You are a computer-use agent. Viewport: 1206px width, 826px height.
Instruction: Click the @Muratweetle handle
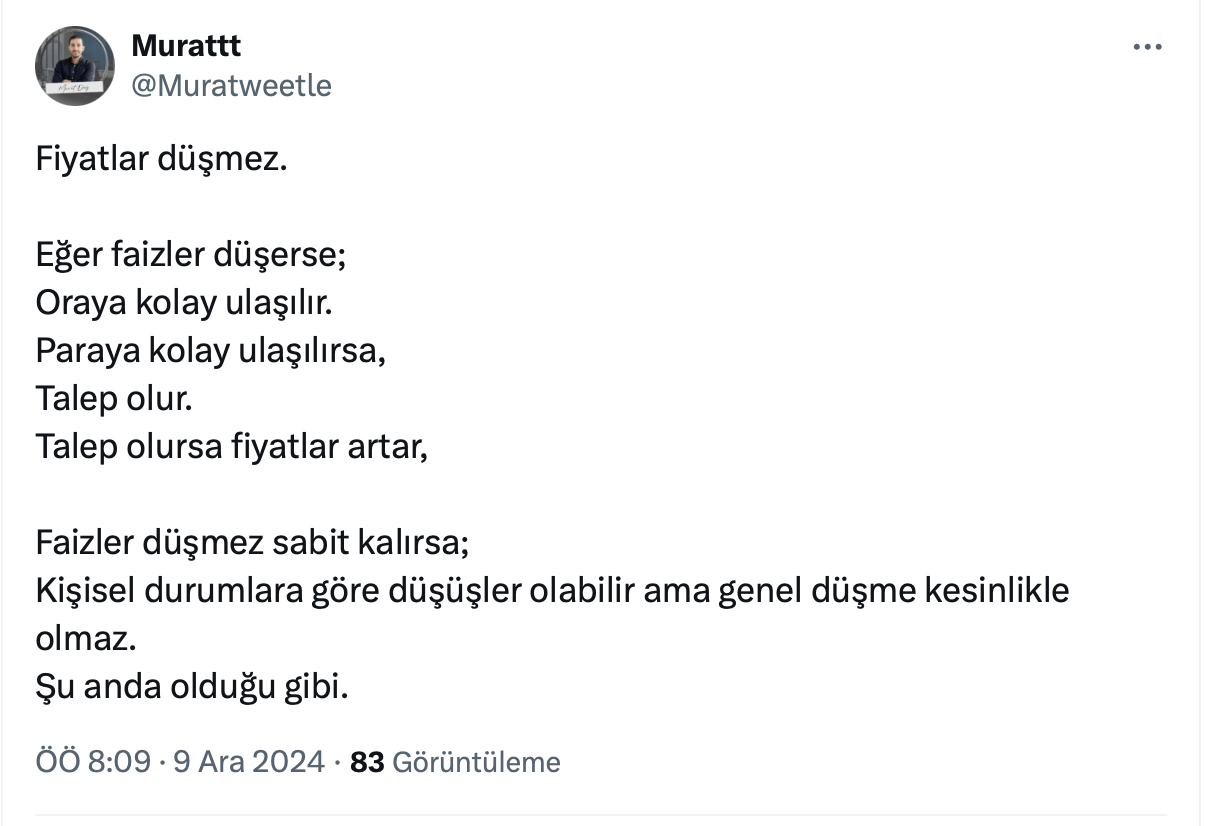pyautogui.click(x=231, y=86)
